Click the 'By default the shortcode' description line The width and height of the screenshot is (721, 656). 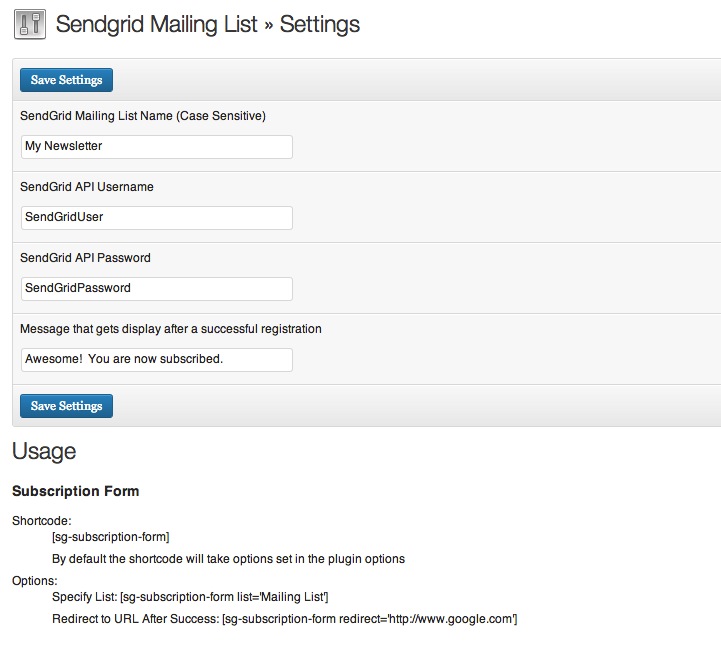[229, 559]
